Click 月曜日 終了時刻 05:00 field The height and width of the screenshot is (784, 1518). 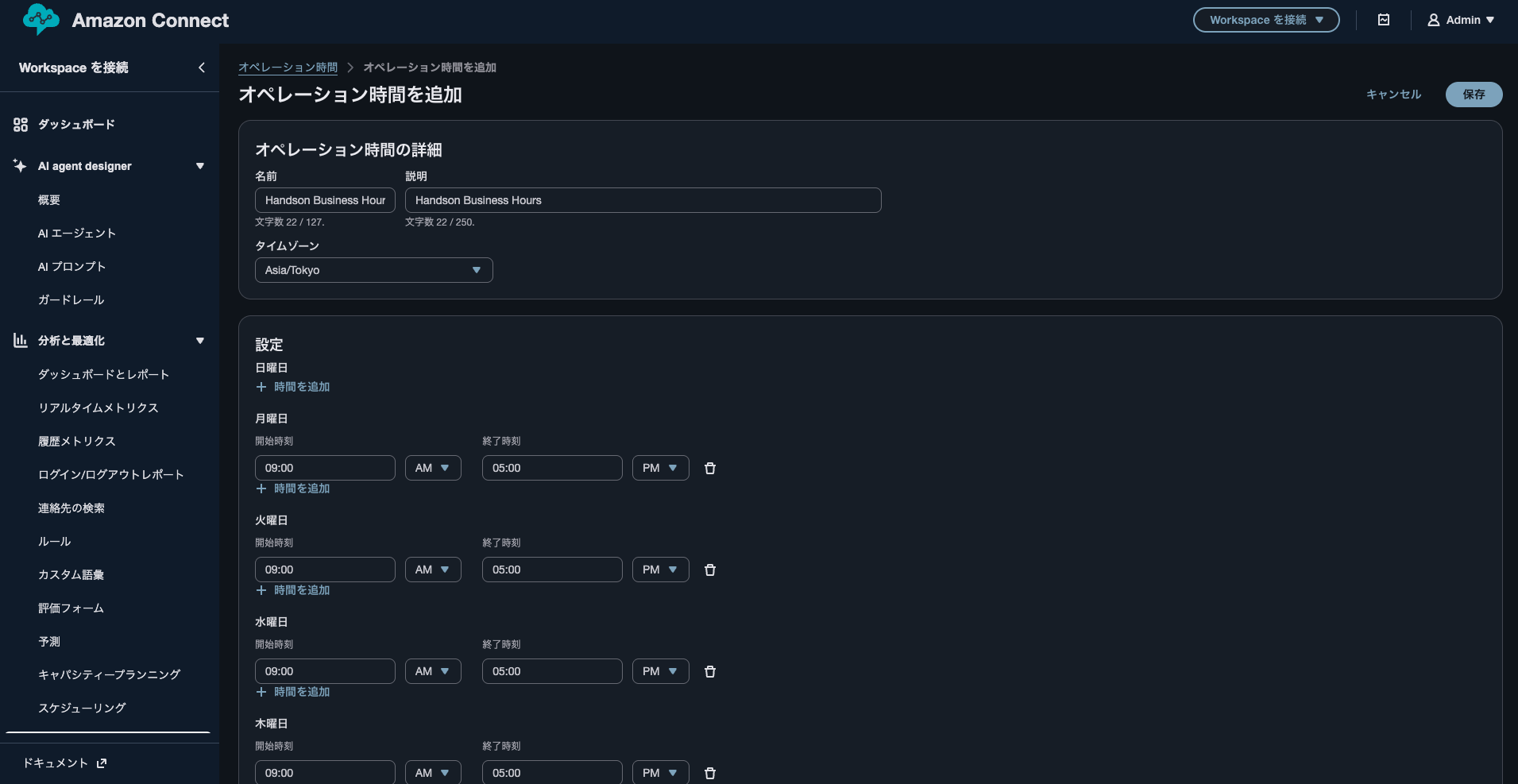[552, 468]
